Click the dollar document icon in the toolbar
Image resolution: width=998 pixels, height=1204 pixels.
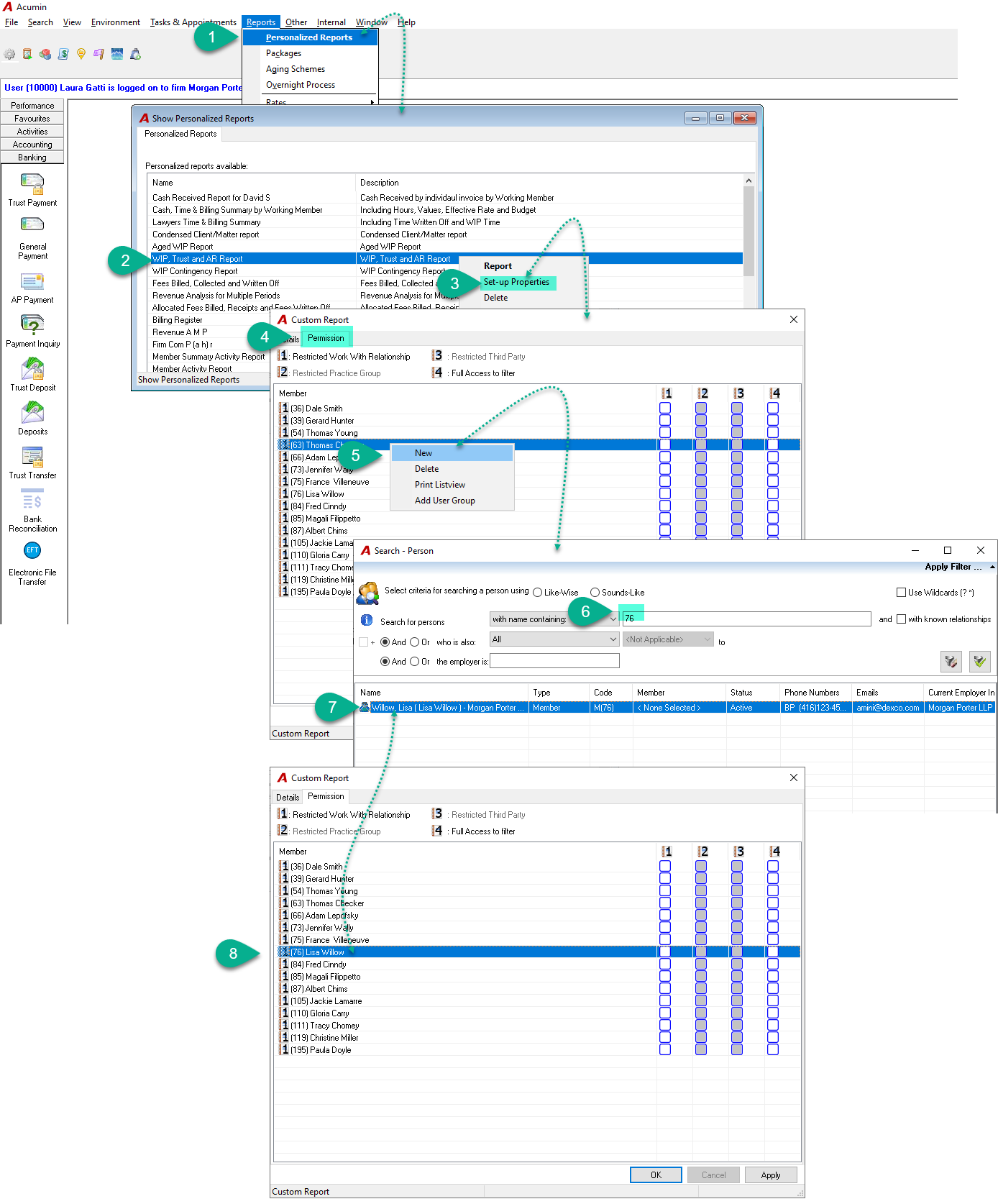point(63,54)
